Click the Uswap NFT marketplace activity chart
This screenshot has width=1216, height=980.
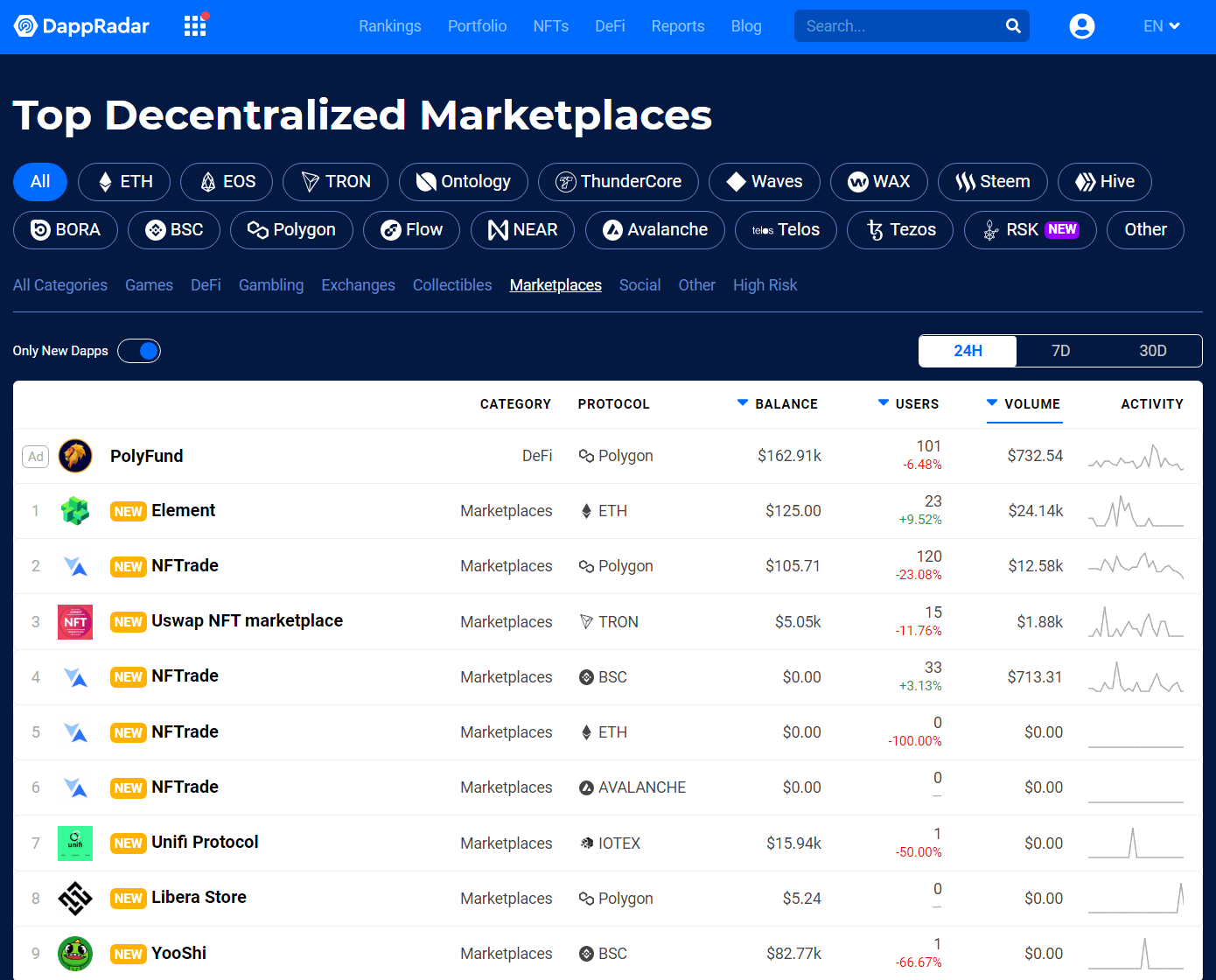(1136, 621)
